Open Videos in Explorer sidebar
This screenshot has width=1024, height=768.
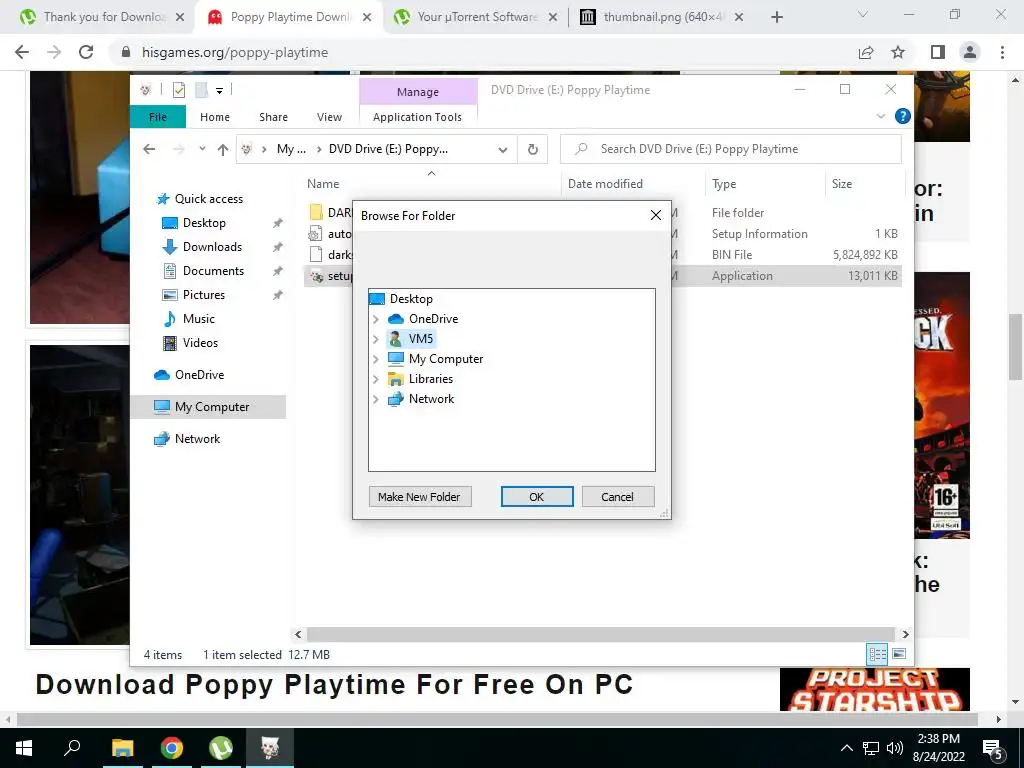click(x=200, y=343)
